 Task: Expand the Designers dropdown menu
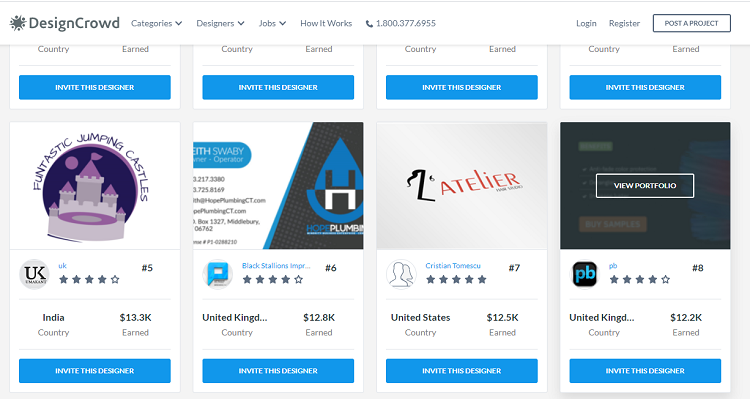pos(220,23)
